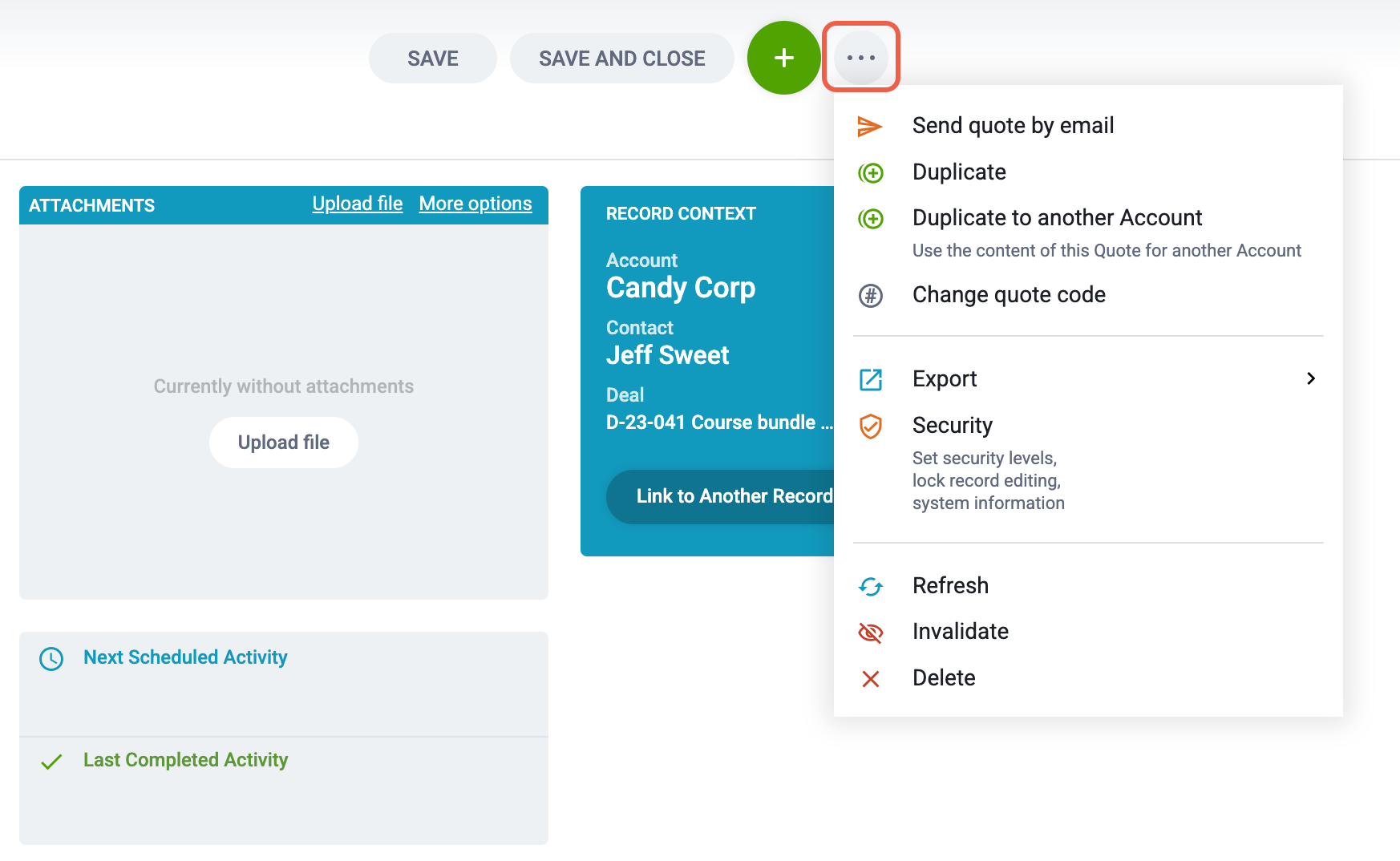The height and width of the screenshot is (861, 1400).
Task: Click the SAVE button
Action: click(x=433, y=58)
